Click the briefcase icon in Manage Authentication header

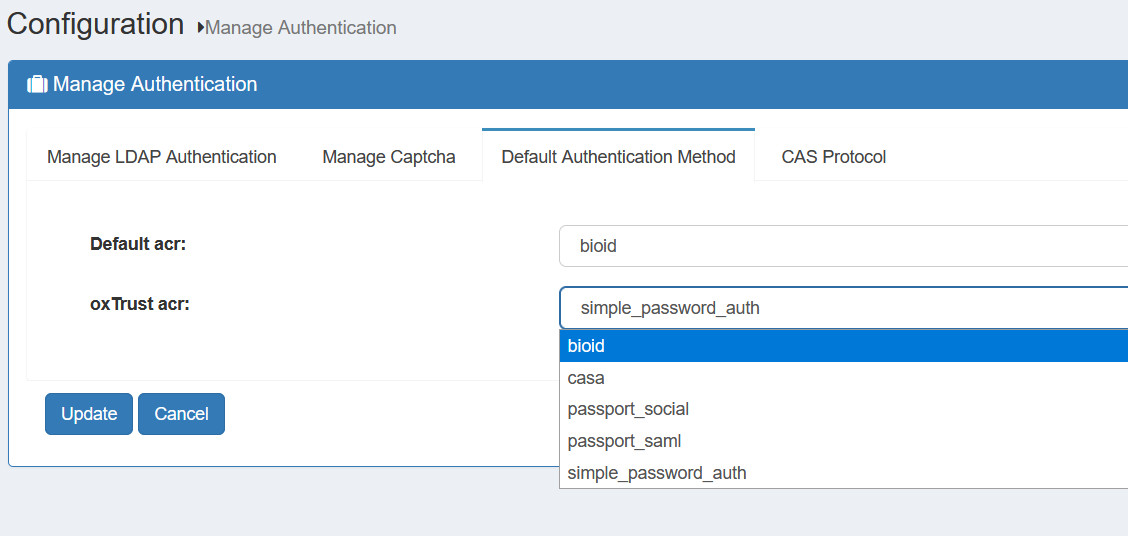(37, 84)
